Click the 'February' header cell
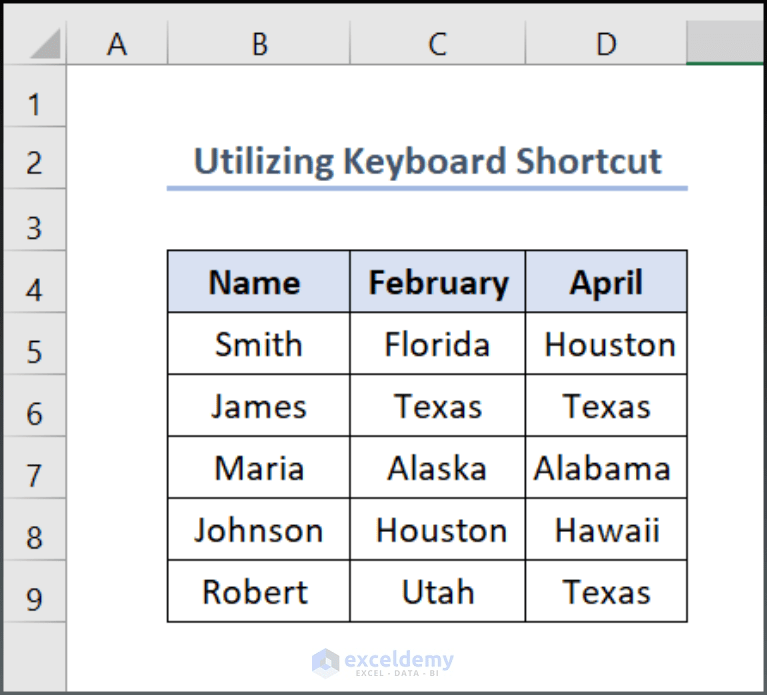 pos(438,282)
